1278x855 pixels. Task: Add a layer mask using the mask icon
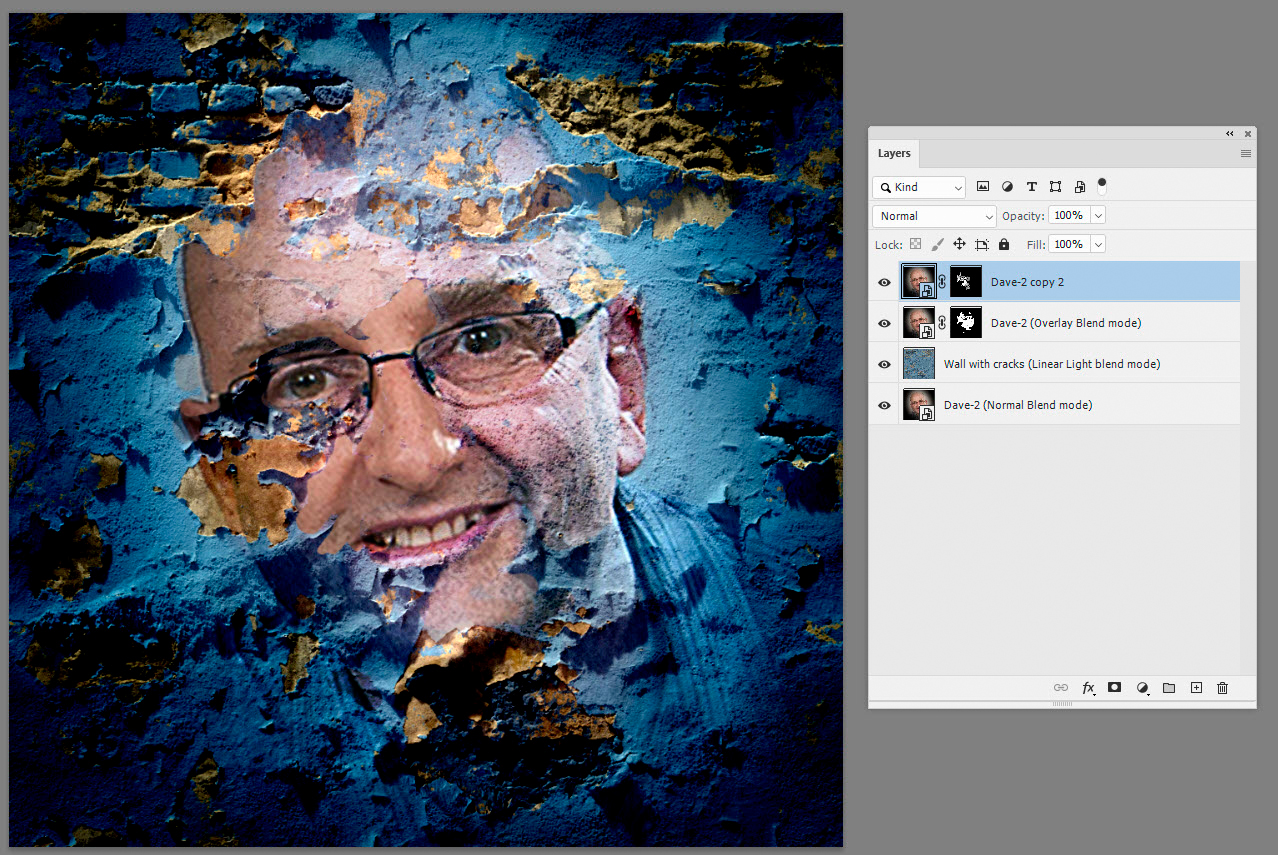[1115, 688]
